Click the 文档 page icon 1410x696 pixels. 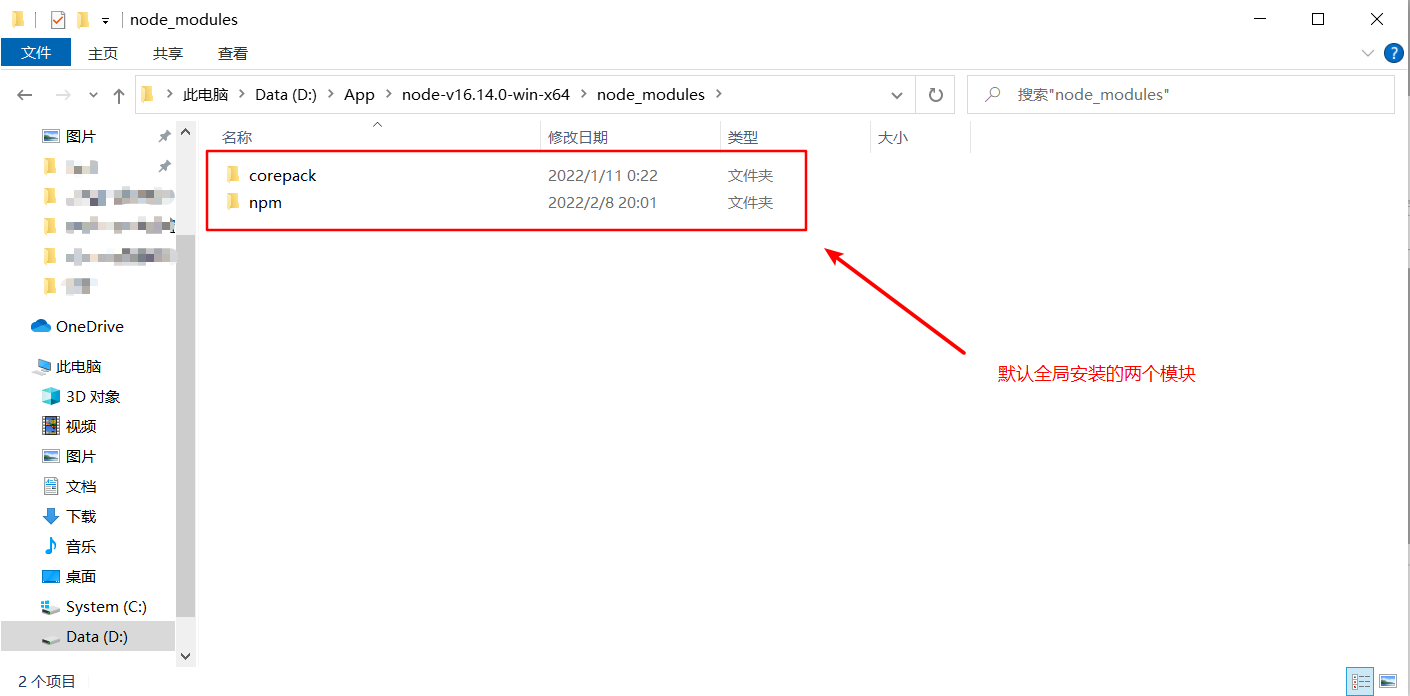51,486
